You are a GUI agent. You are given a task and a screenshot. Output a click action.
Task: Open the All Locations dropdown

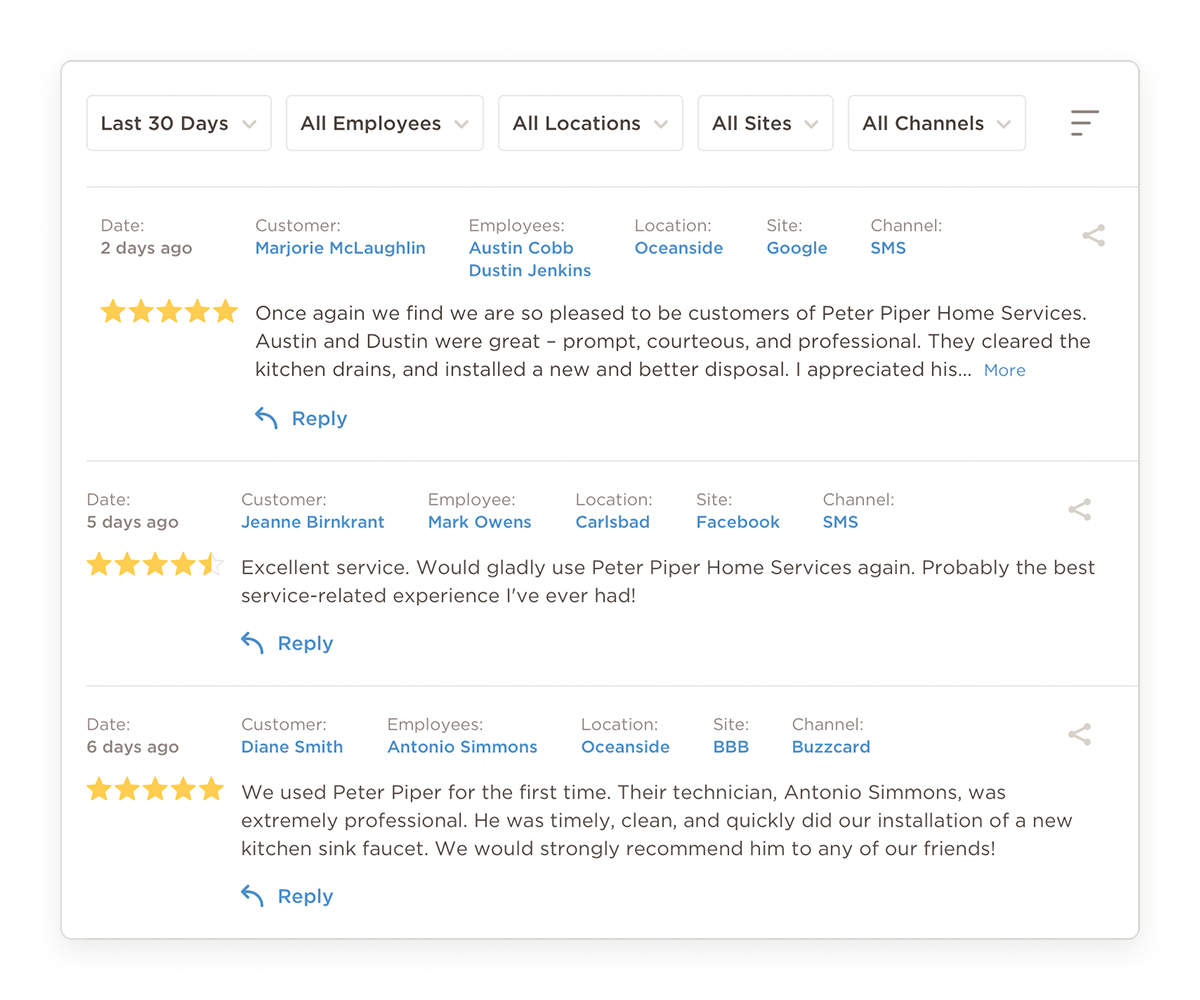[x=590, y=122]
